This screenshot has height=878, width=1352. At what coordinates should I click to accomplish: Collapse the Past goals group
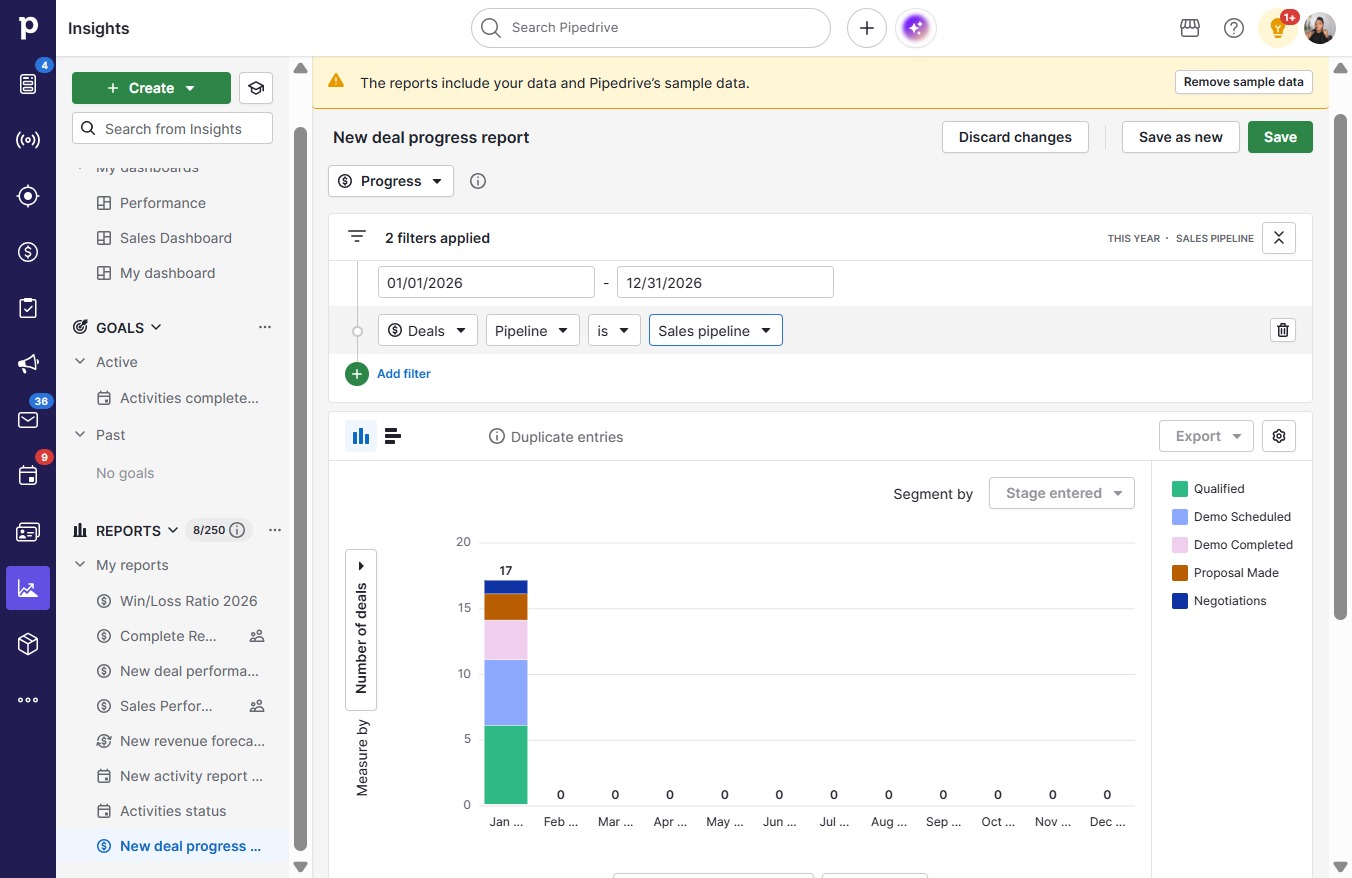pos(80,435)
